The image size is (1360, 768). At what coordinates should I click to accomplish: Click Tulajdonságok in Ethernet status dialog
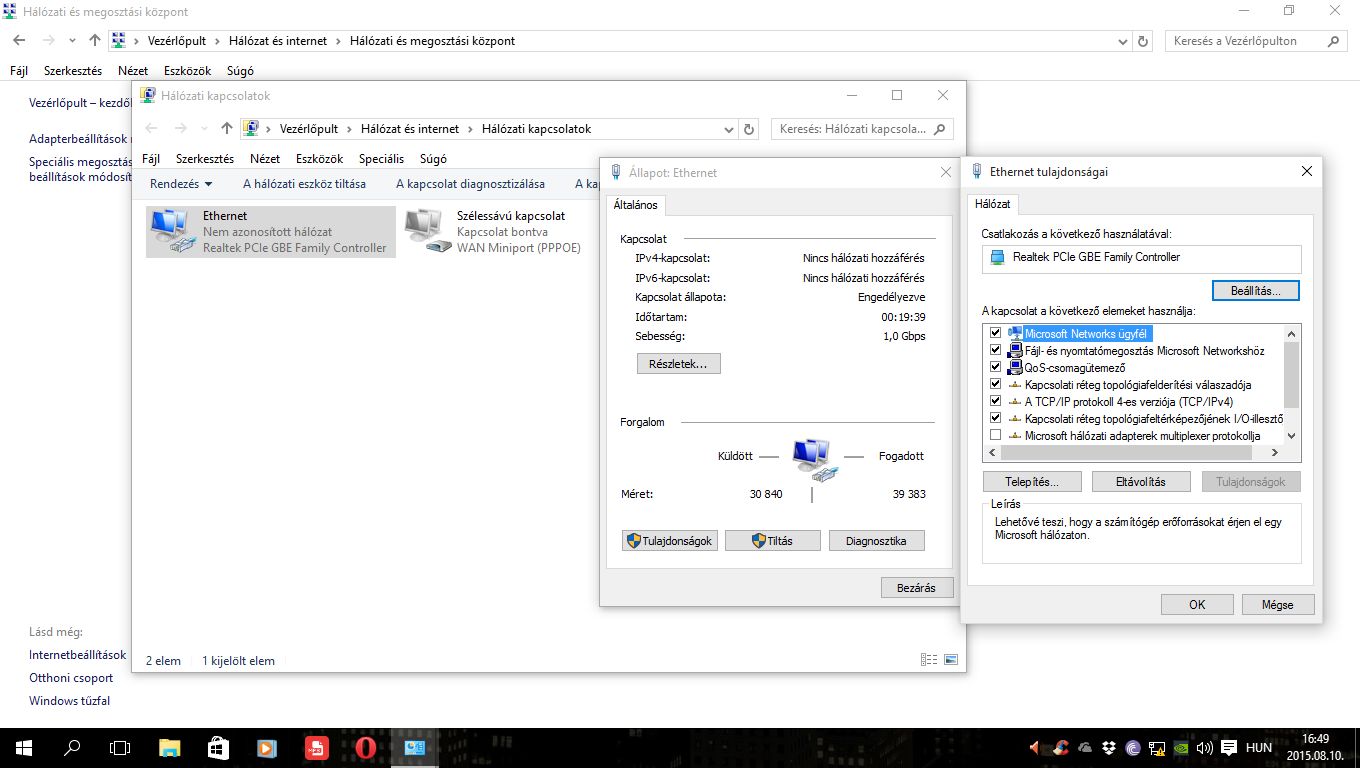pos(669,541)
